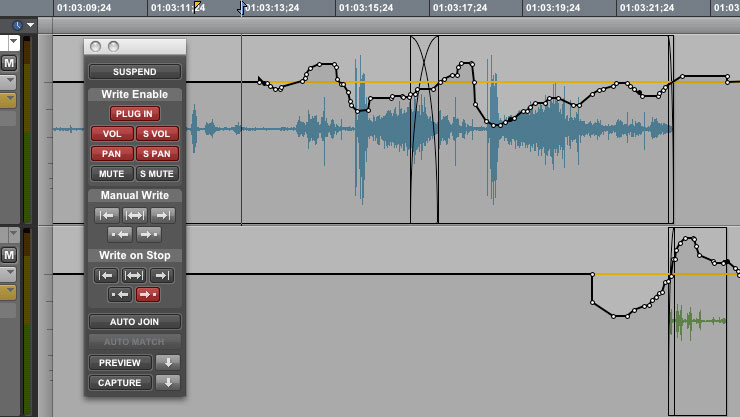Enable Write on Stop to end
Image resolution: width=740 pixels, height=417 pixels.
tap(162, 275)
